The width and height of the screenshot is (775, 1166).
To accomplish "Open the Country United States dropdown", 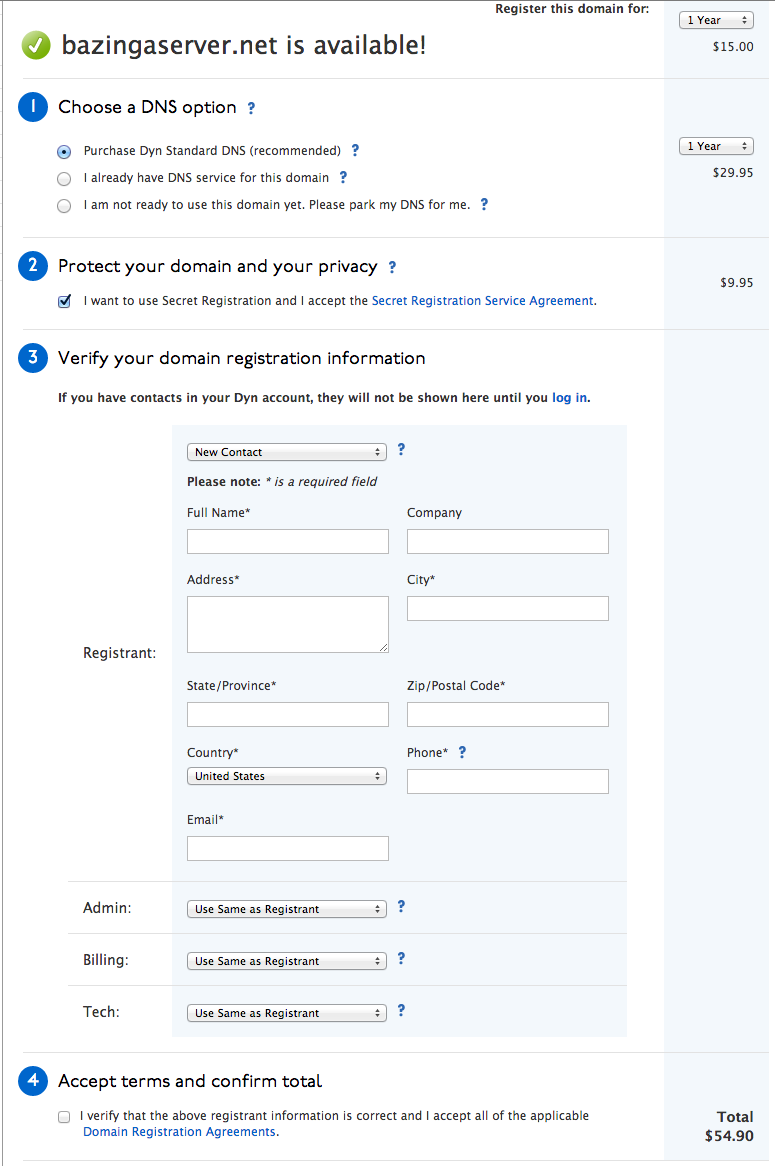I will [x=286, y=776].
